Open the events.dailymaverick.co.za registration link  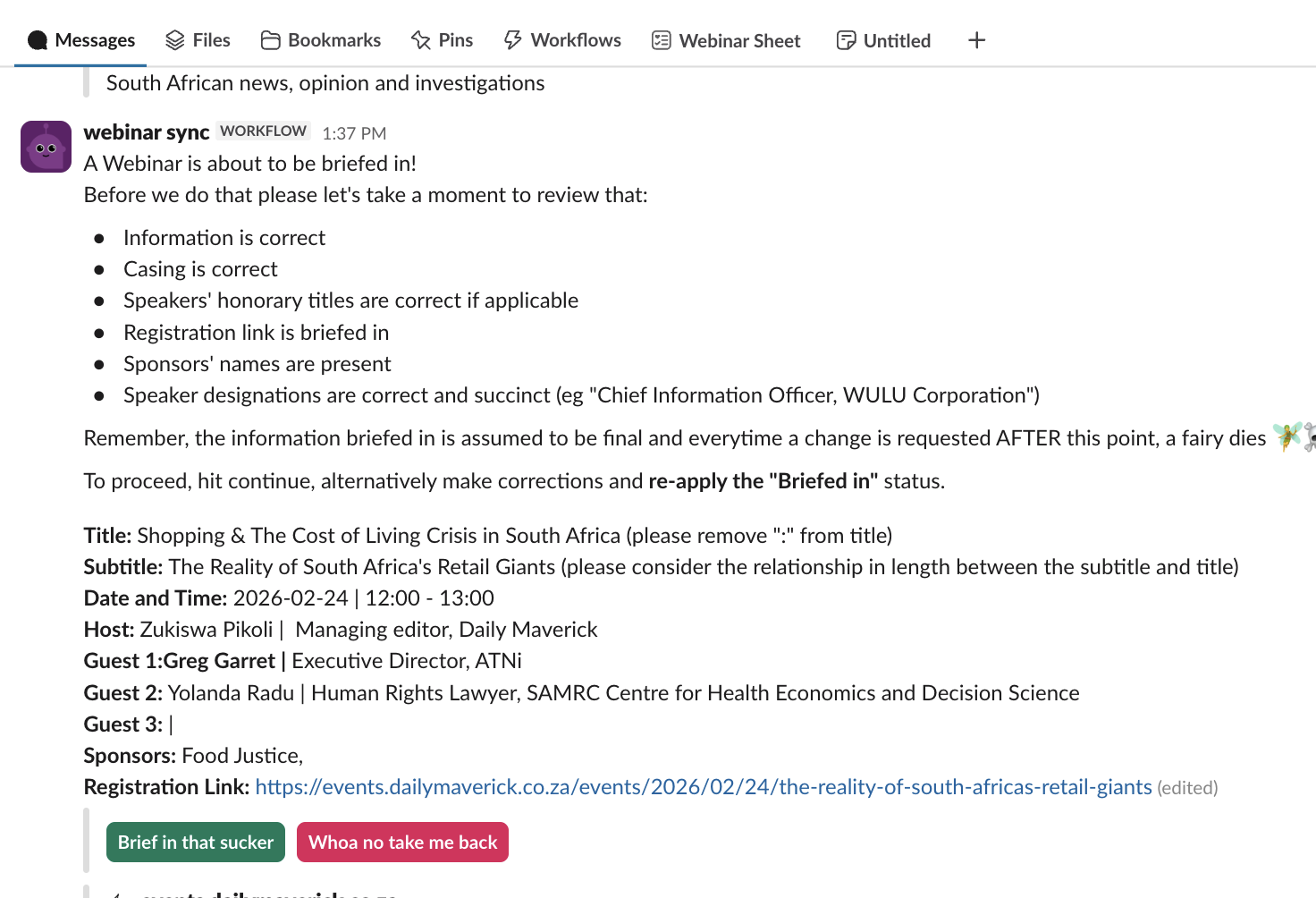point(703,787)
